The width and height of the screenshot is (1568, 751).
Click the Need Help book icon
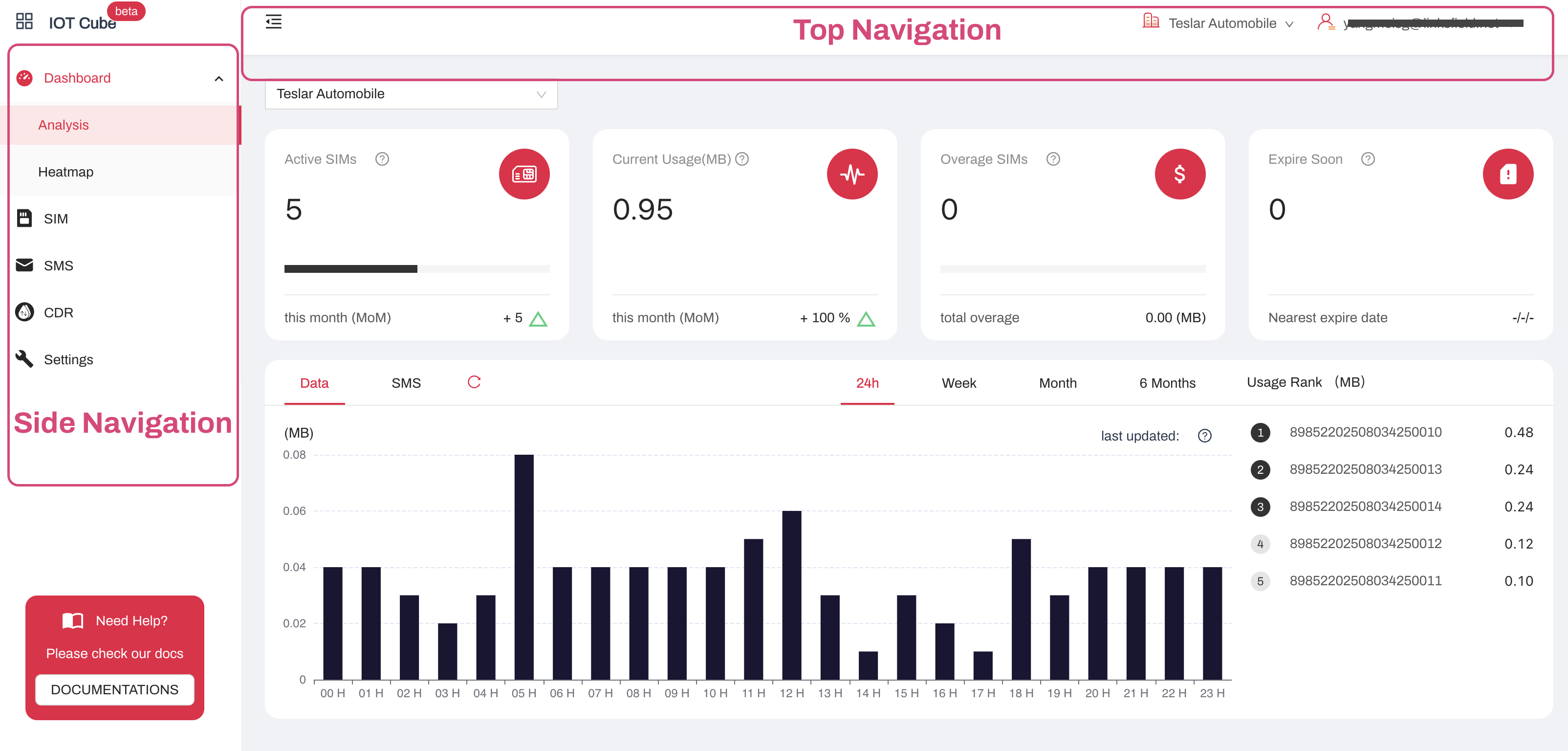pyautogui.click(x=73, y=620)
